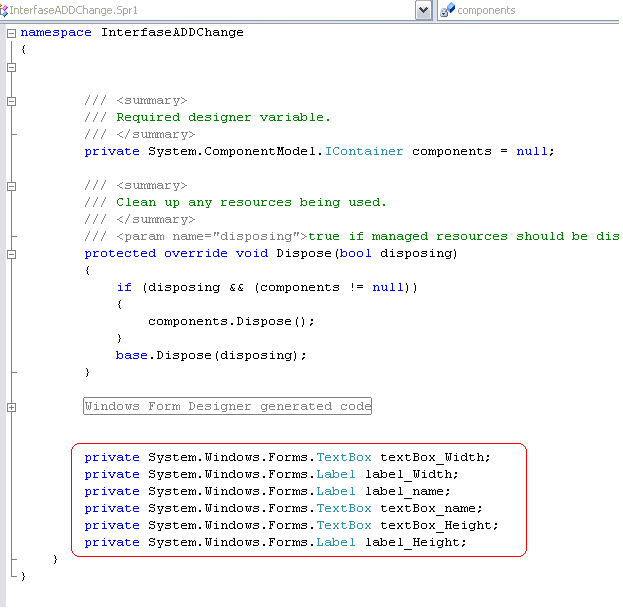623x610 pixels.
Task: Click the 'textBox_Height' field declaration
Action: coord(291,525)
